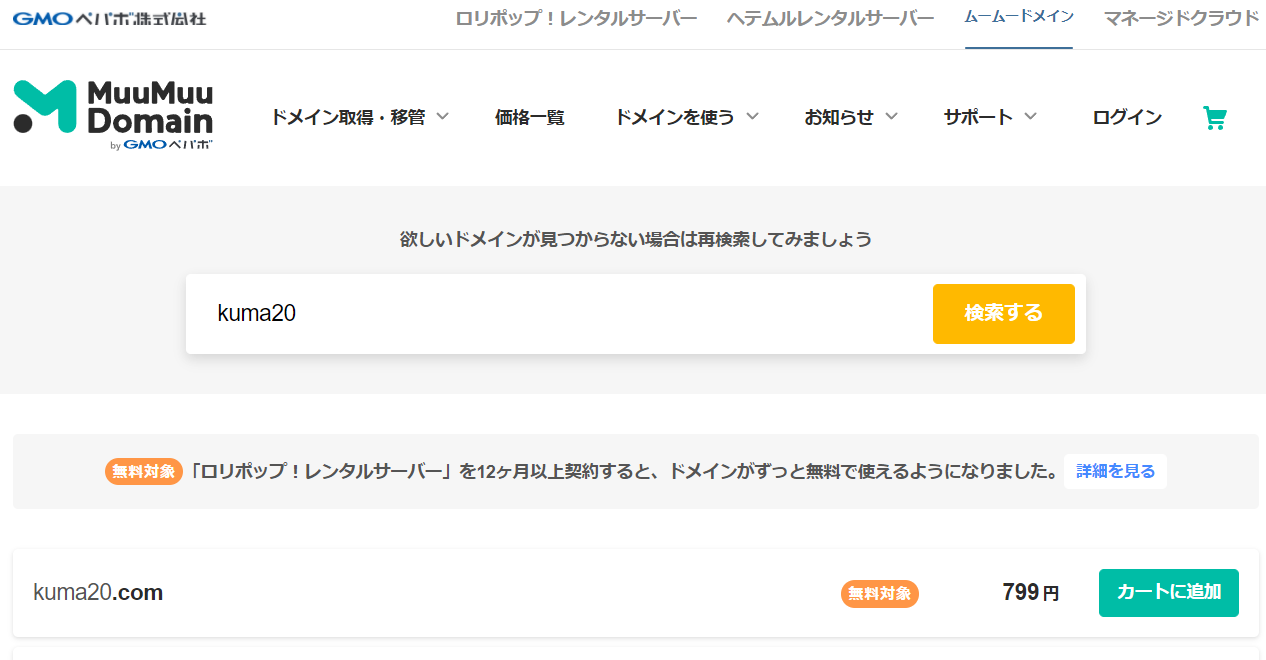Open the shopping cart icon

[1214, 119]
